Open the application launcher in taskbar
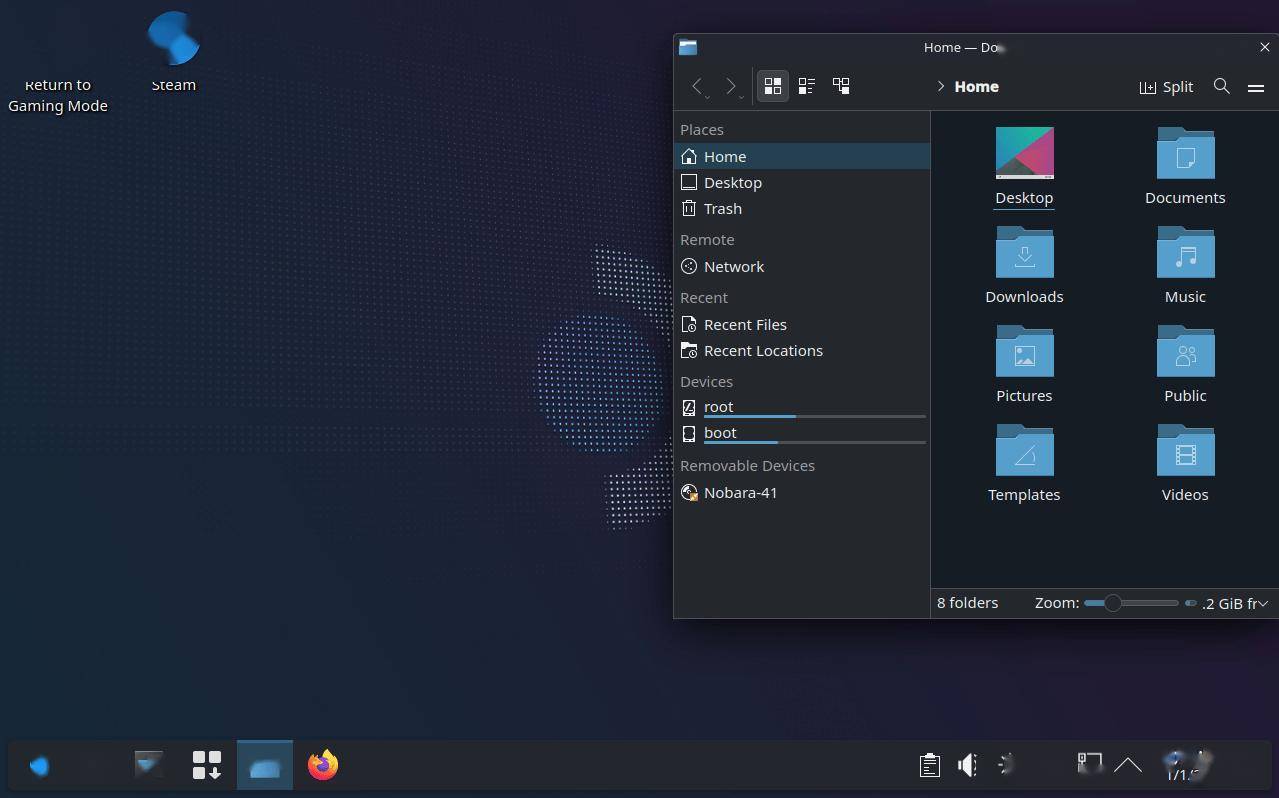Screen dimensions: 1279x798 pos(39,766)
